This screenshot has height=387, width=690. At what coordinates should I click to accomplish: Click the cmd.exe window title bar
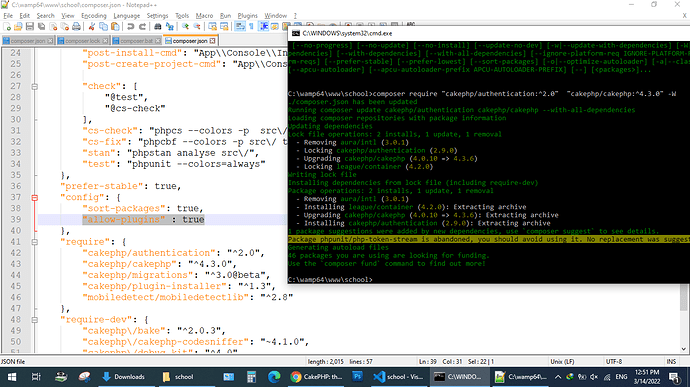pos(488,33)
